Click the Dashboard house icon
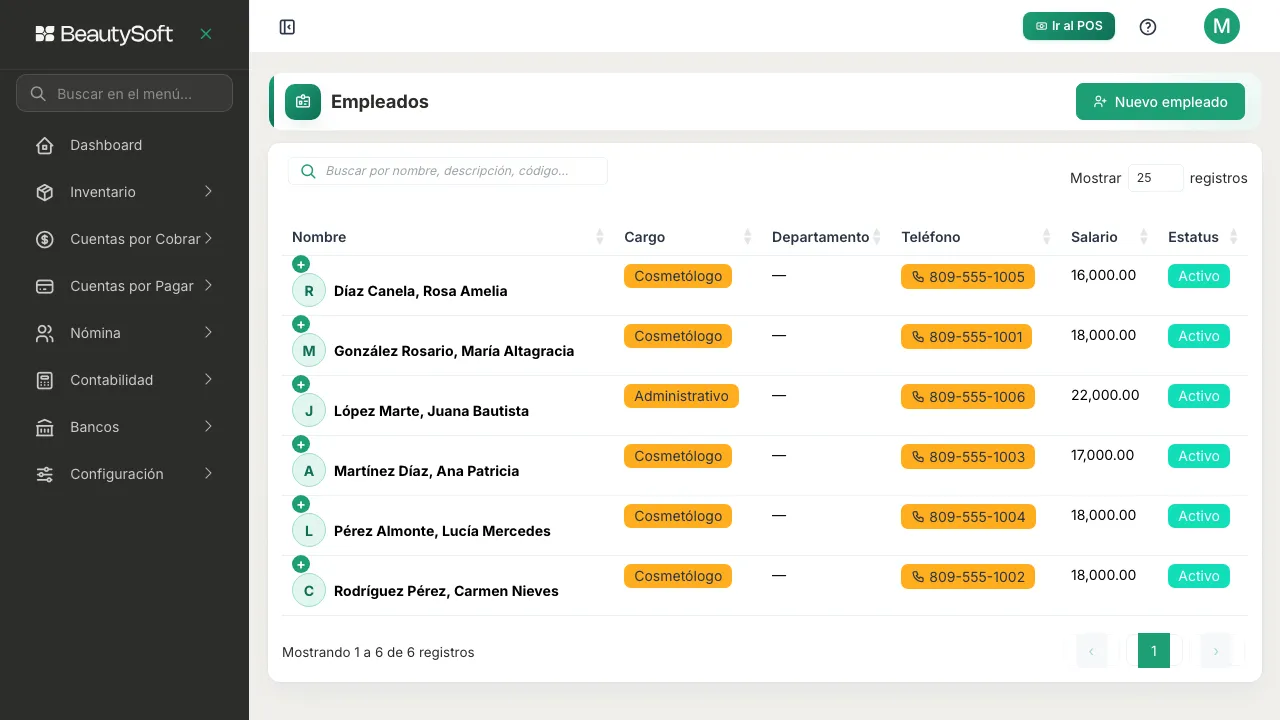The width and height of the screenshot is (1280, 720). [45, 145]
